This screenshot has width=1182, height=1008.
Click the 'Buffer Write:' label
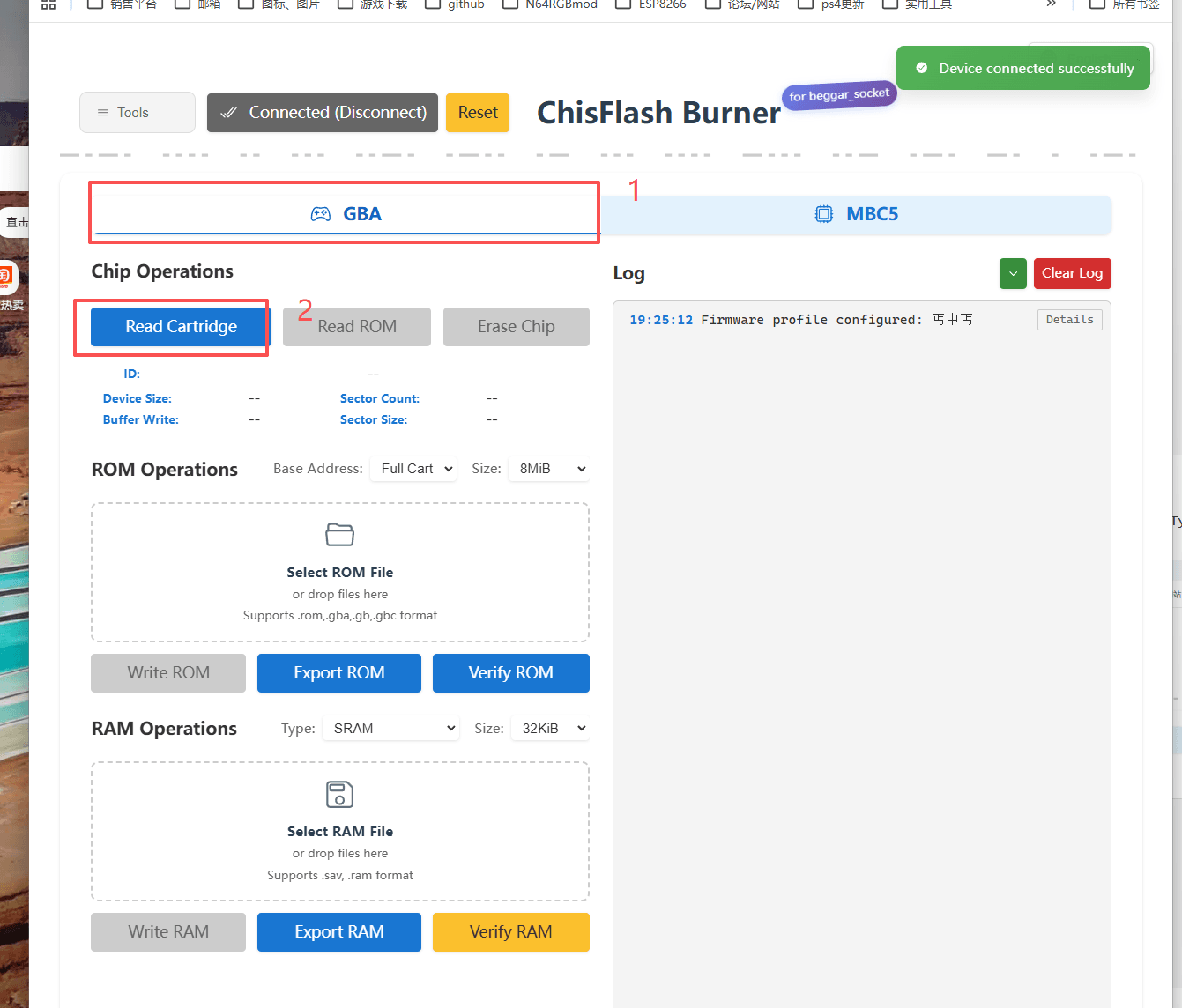[x=141, y=419]
